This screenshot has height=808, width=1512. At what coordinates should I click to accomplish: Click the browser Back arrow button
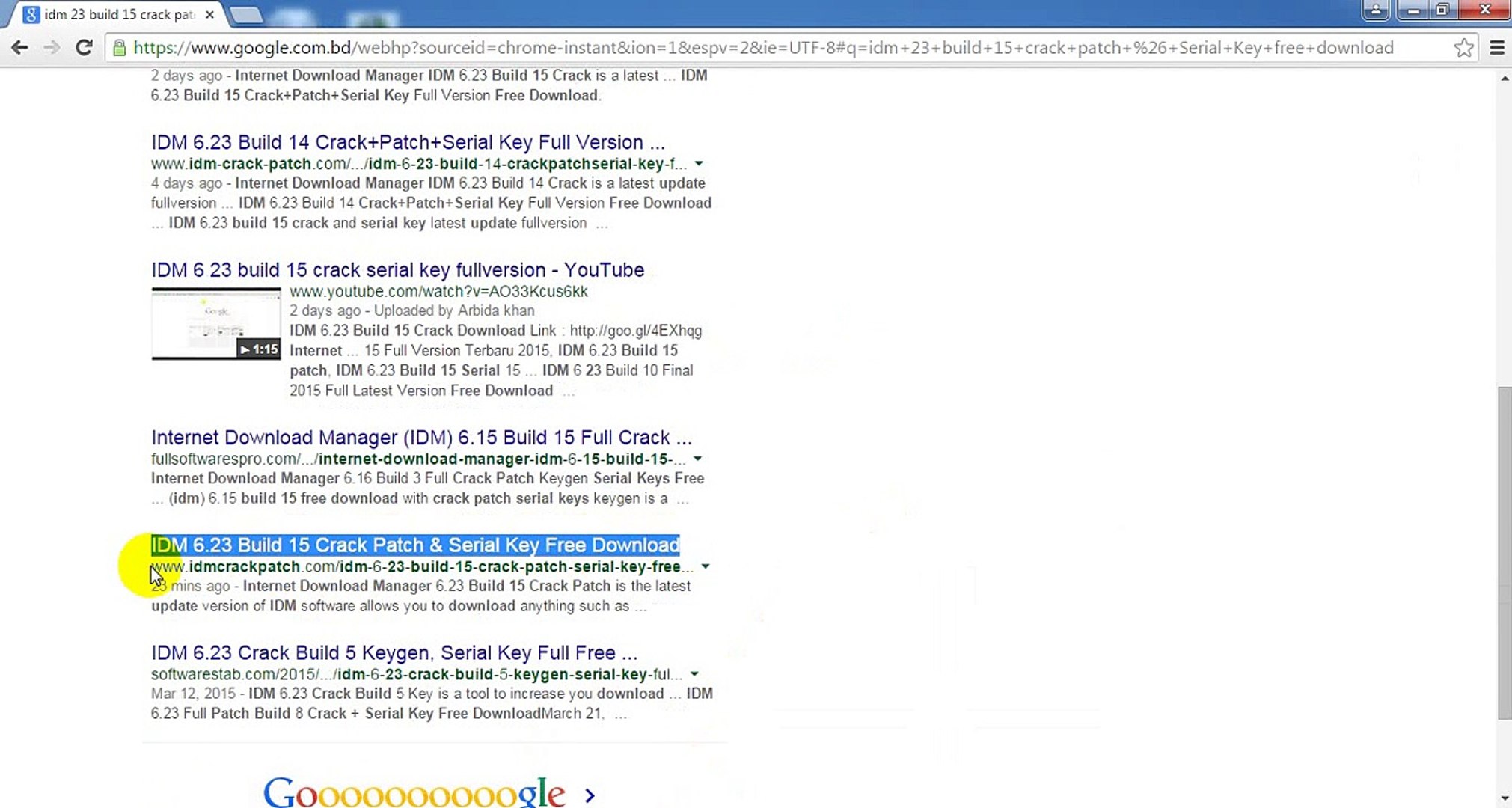click(x=20, y=48)
